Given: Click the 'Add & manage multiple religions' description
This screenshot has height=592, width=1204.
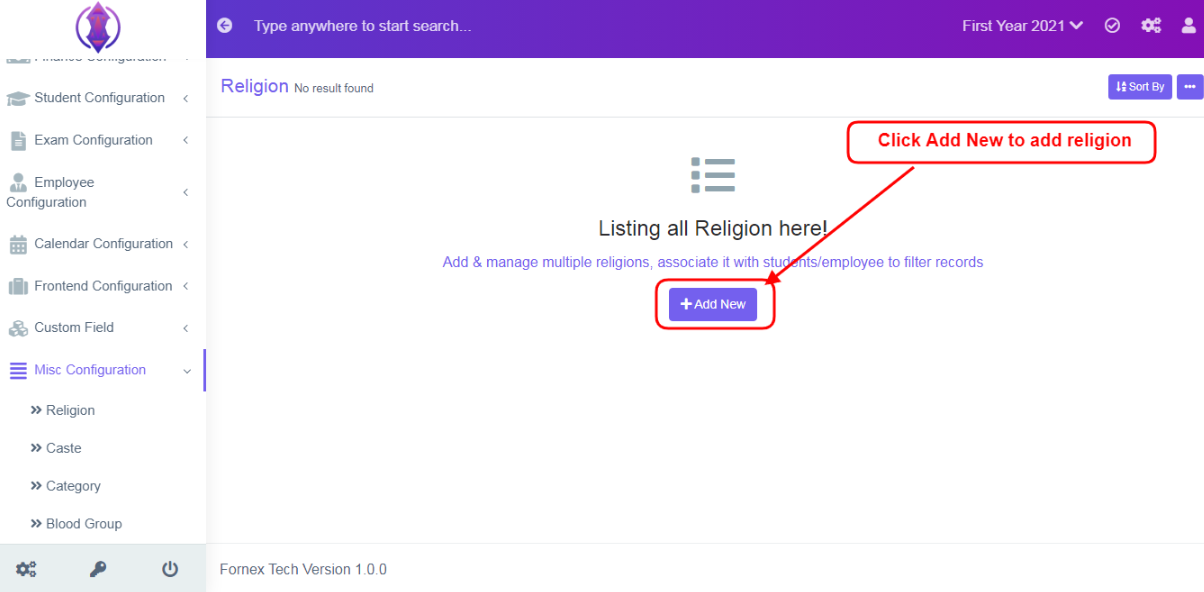Looking at the screenshot, I should [713, 262].
